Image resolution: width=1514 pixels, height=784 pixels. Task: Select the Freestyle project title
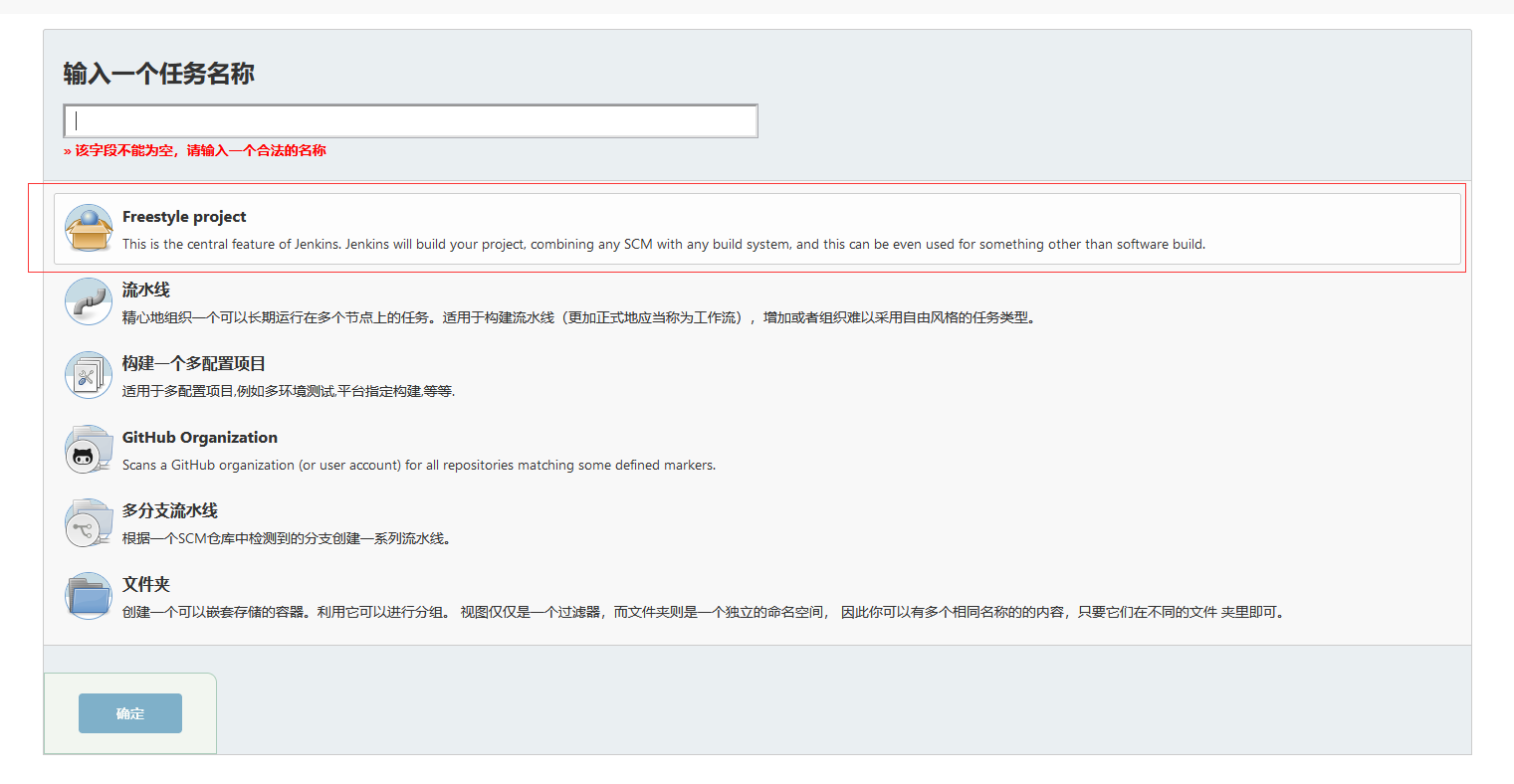coord(184,217)
